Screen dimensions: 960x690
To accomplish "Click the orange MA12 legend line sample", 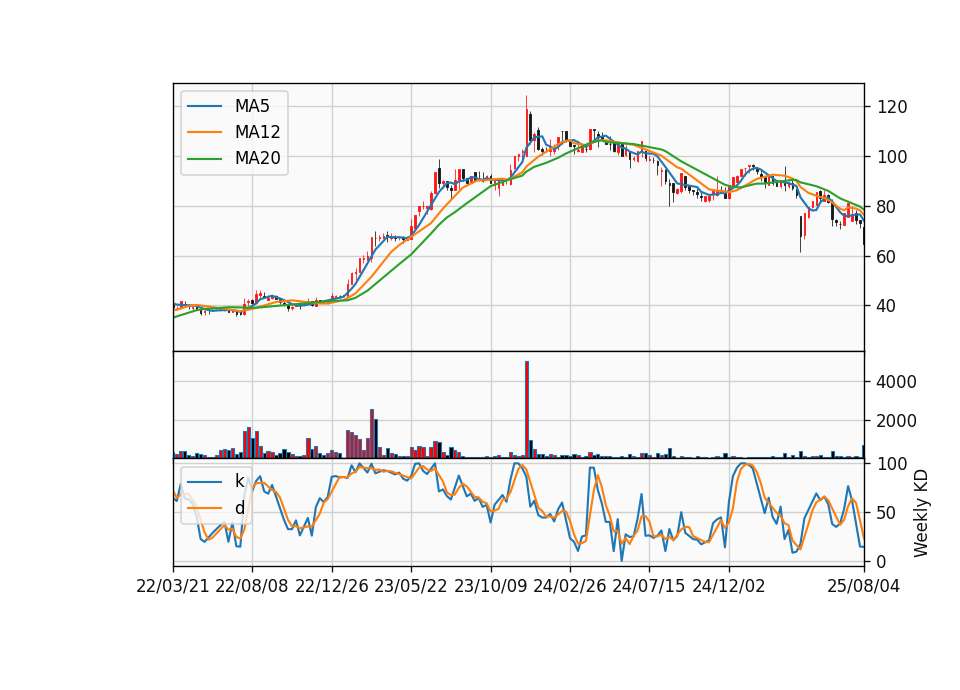I will pyautogui.click(x=204, y=132).
